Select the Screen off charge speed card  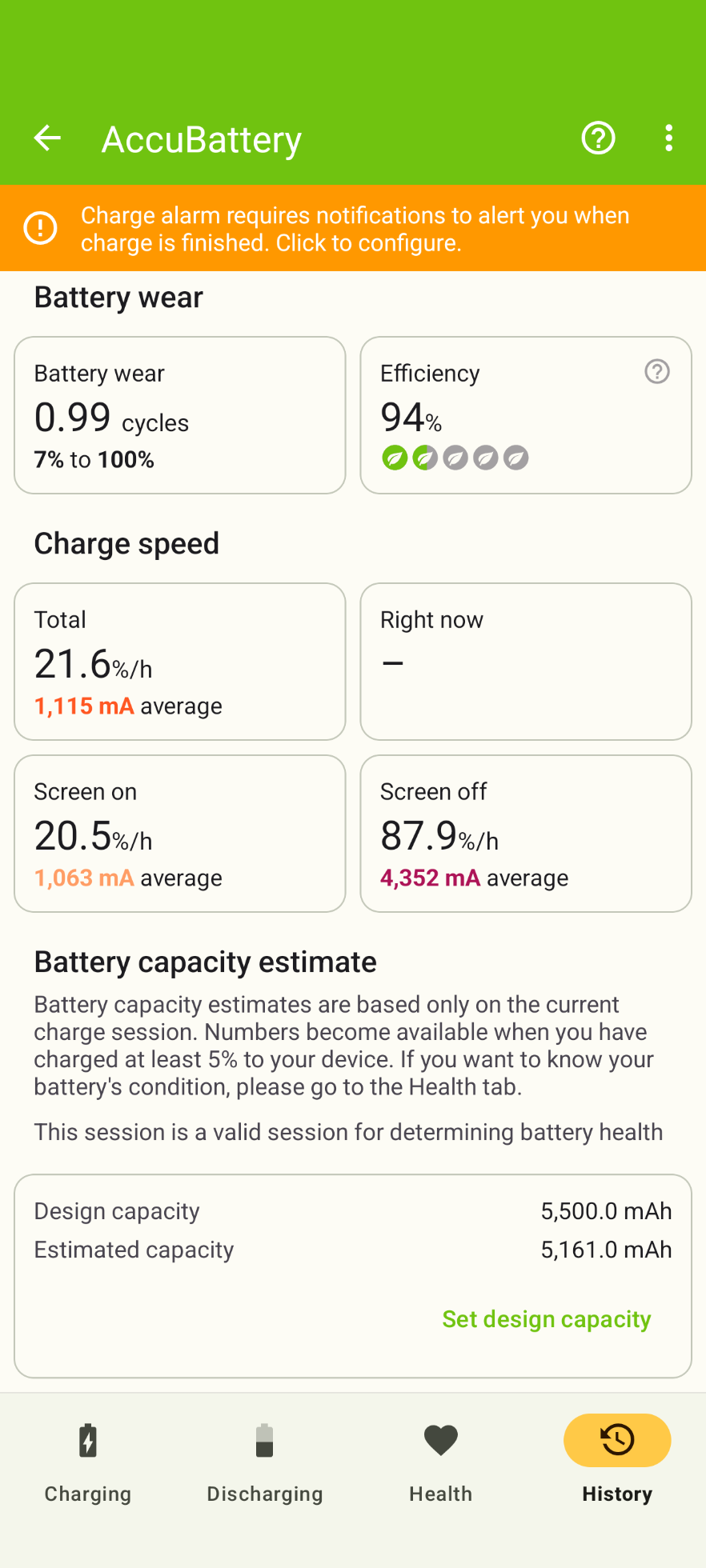tap(526, 834)
